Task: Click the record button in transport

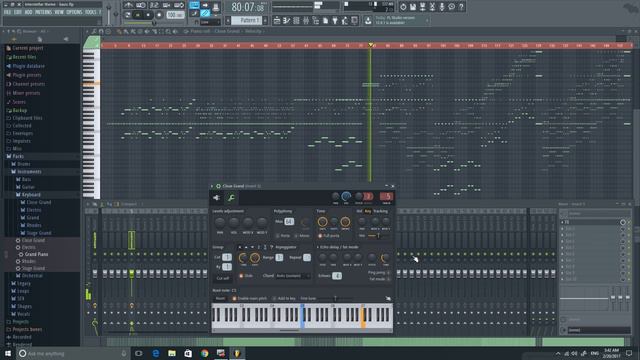Action: tap(159, 15)
